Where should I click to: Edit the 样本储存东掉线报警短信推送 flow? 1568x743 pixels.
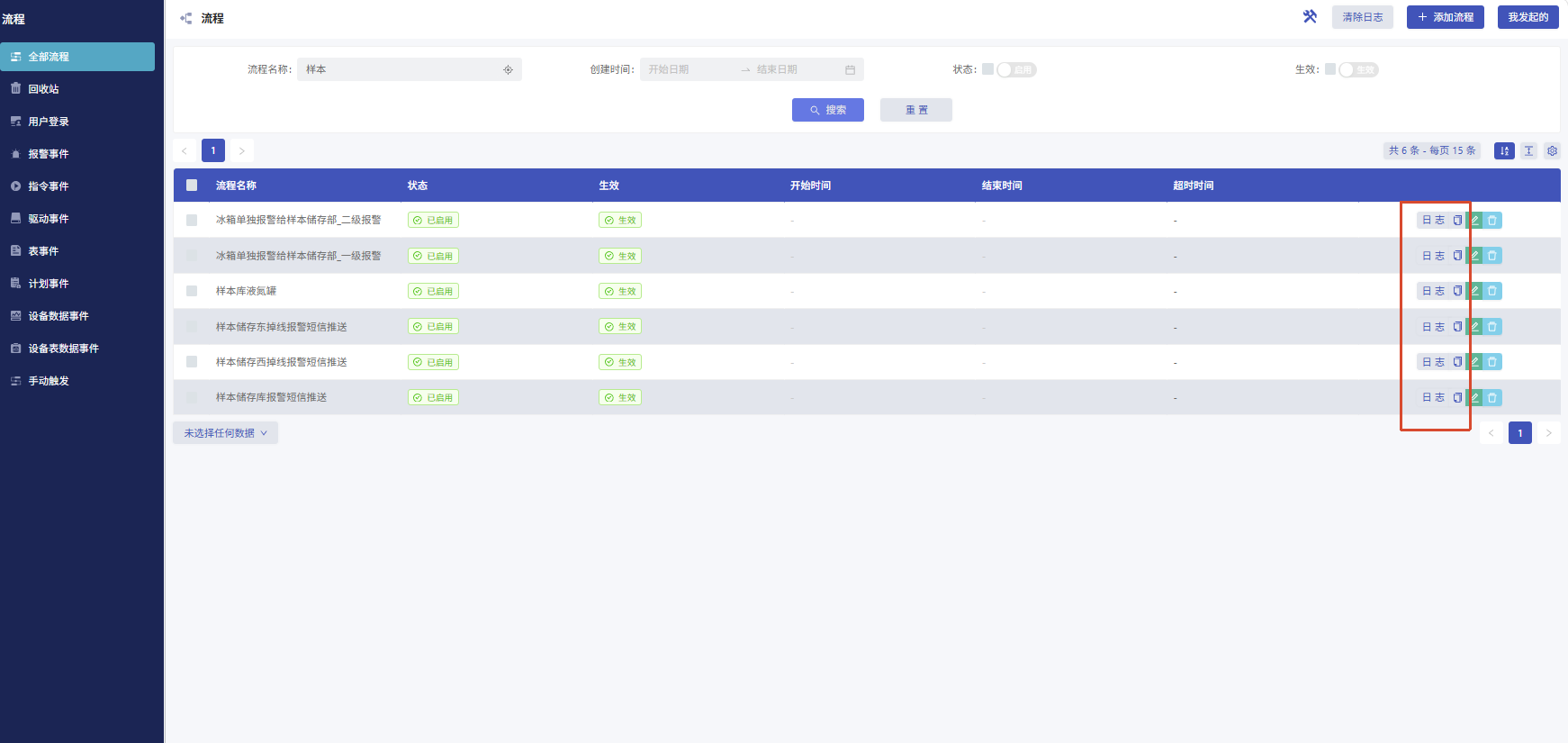coord(1474,327)
